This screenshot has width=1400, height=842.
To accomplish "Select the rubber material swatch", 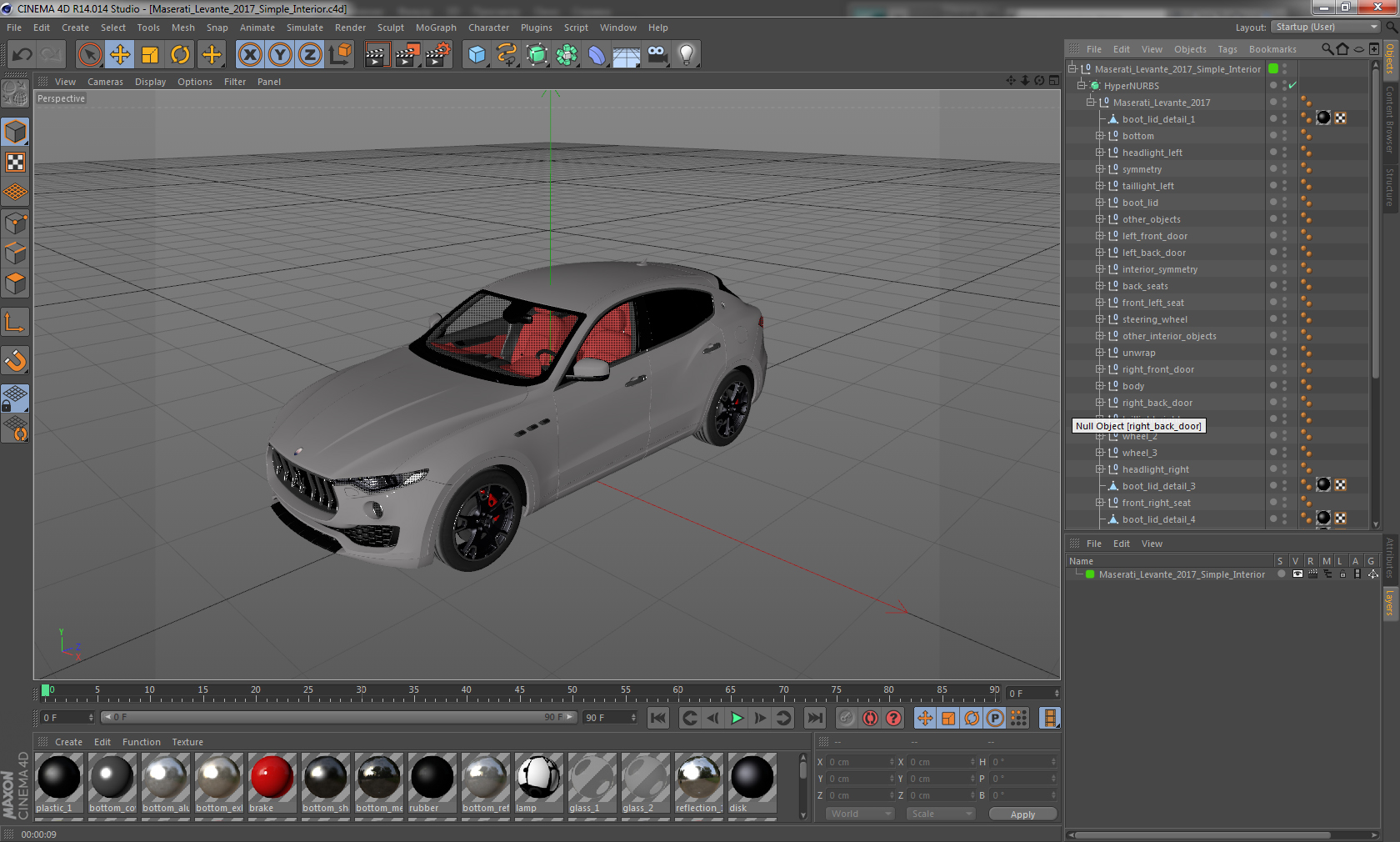I will pos(432,784).
